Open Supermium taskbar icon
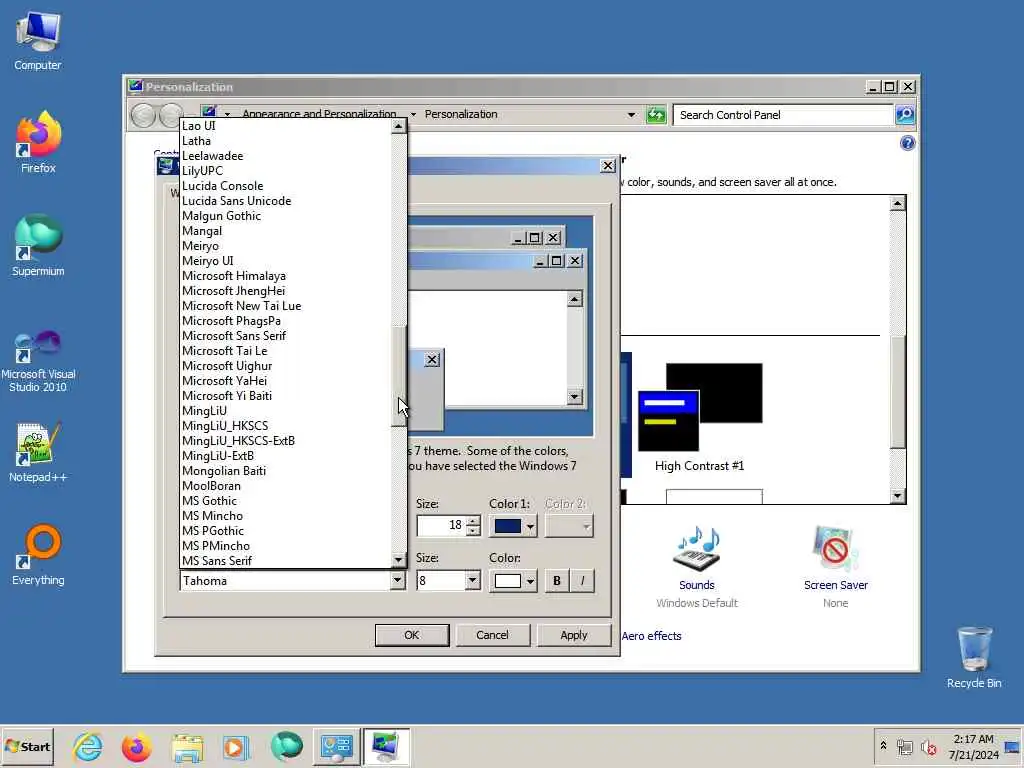This screenshot has height=768, width=1024. click(286, 746)
